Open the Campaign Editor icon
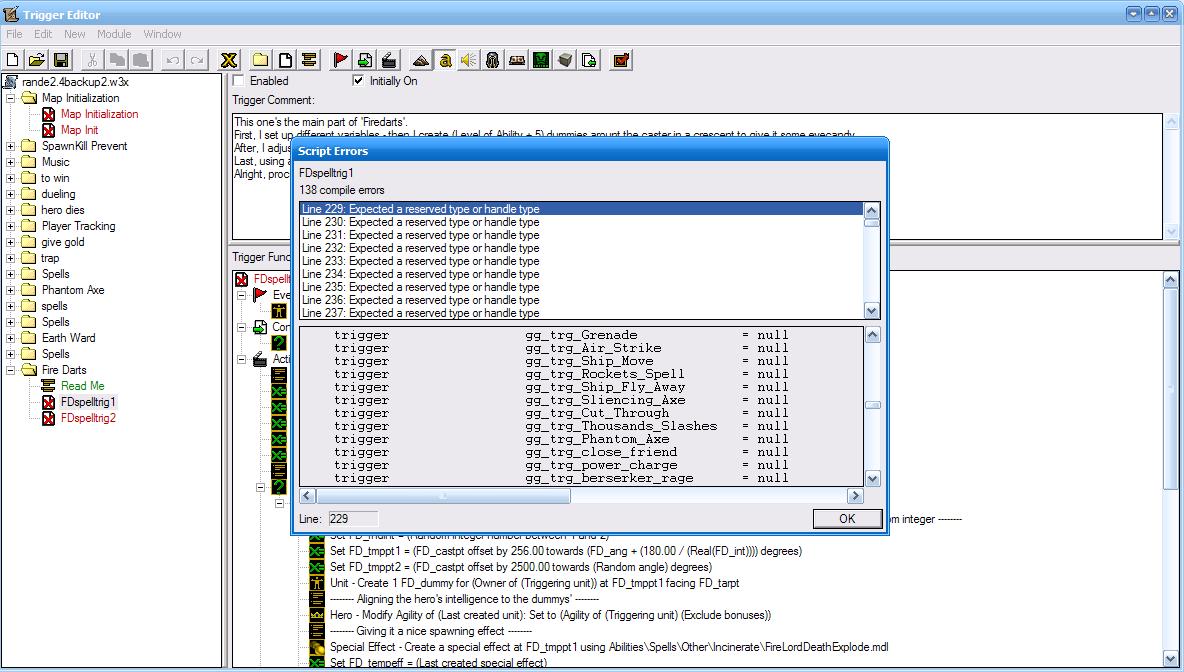This screenshot has width=1184, height=672. 517,60
